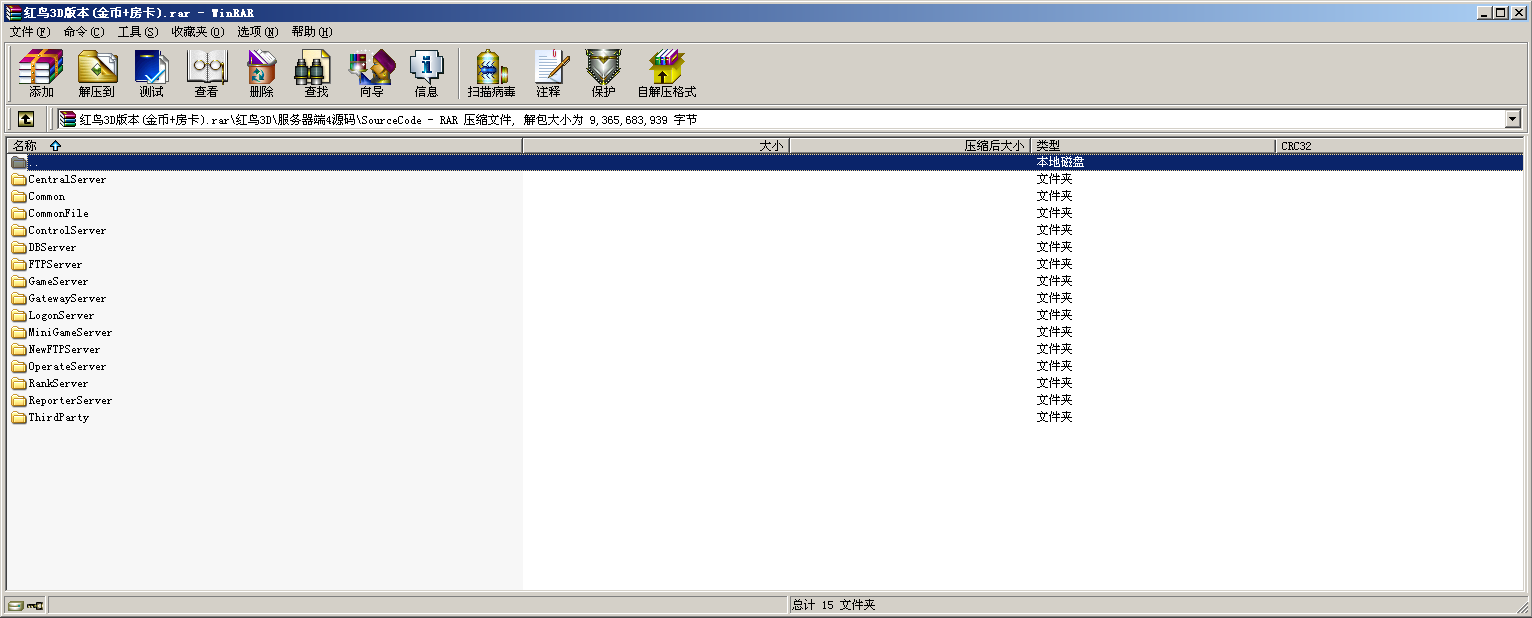
Task: Sort list by Name (名称) column header
Action: click(x=25, y=146)
